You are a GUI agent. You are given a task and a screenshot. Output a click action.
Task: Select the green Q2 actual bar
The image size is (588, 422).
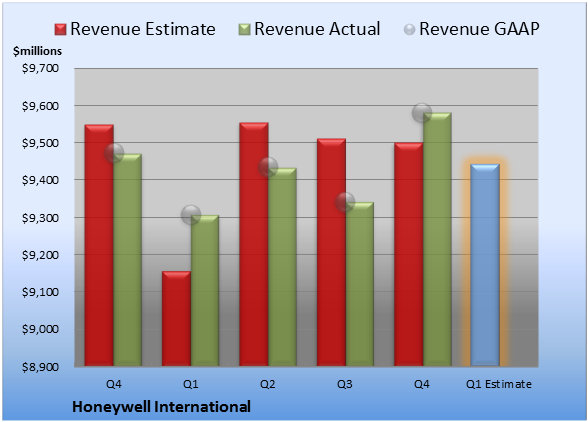283,267
